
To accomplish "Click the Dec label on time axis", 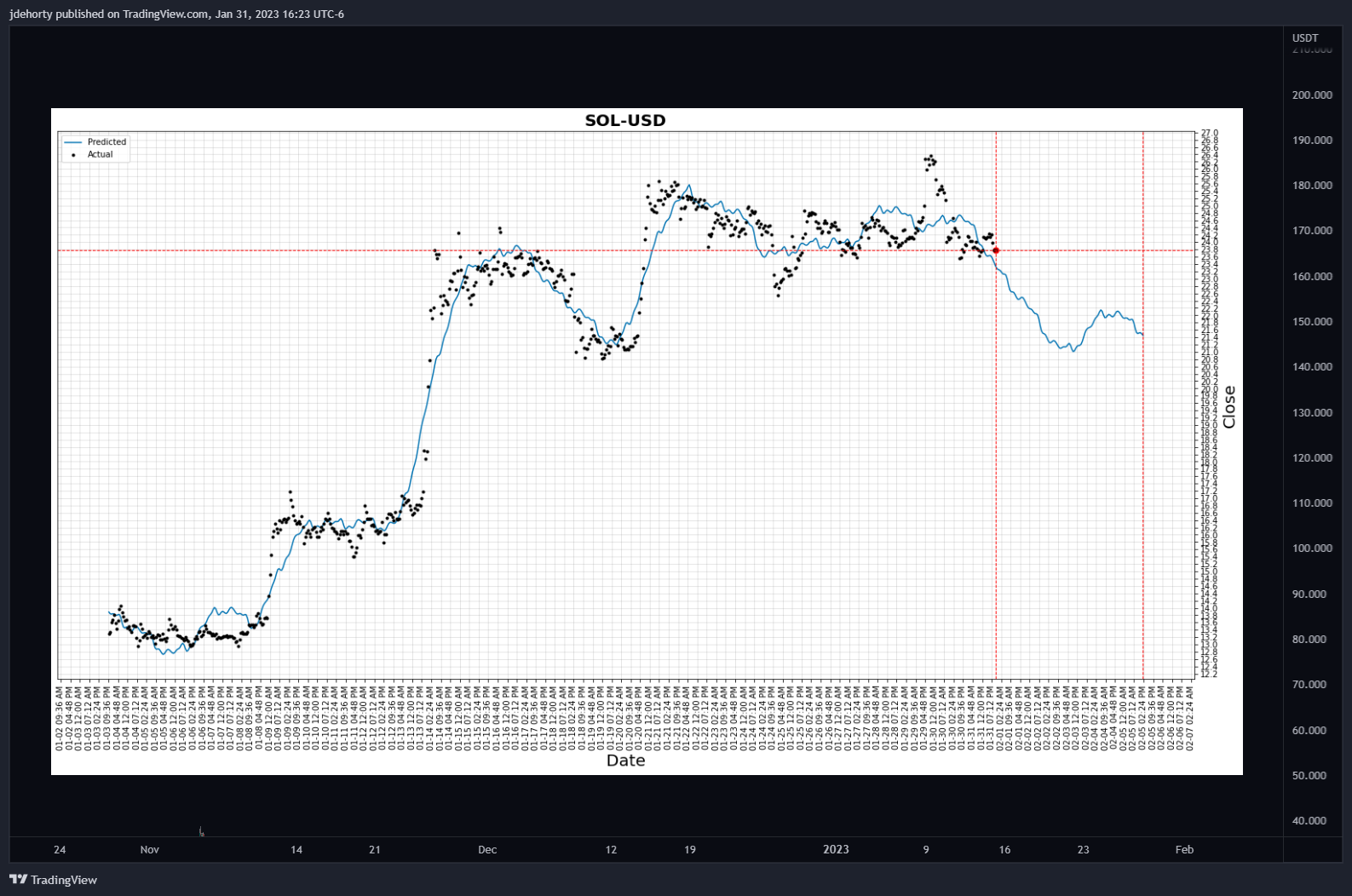I will point(487,849).
